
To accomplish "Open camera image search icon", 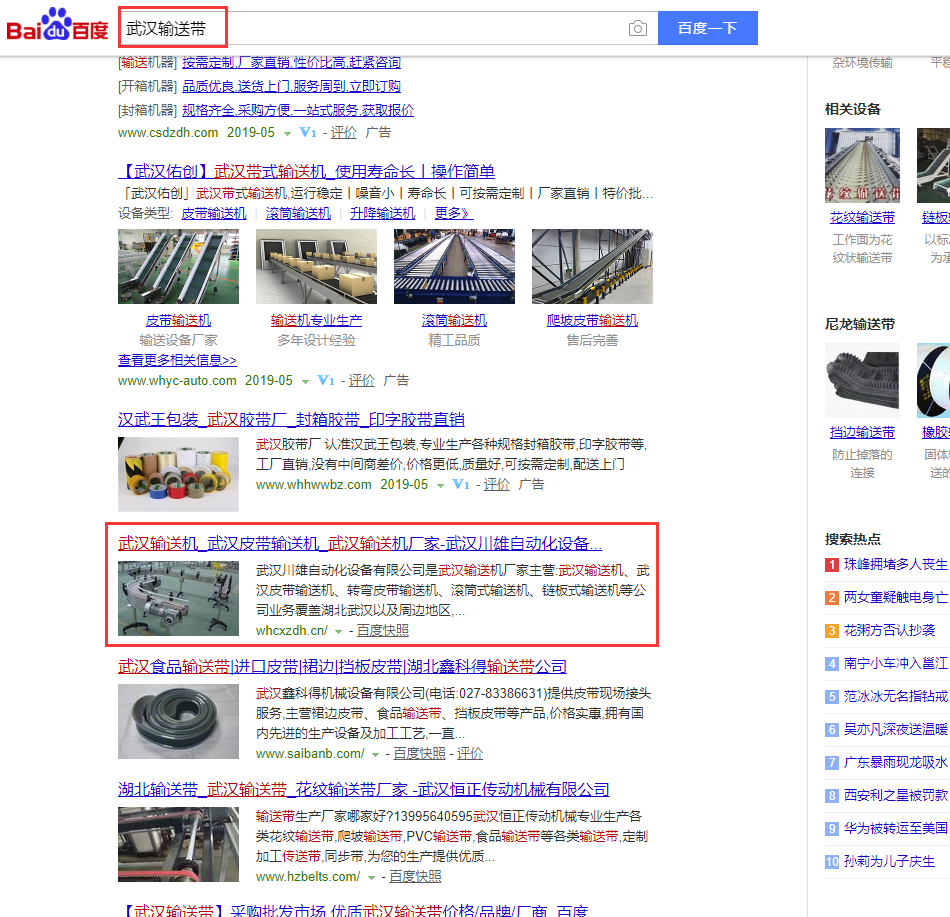I will [637, 28].
